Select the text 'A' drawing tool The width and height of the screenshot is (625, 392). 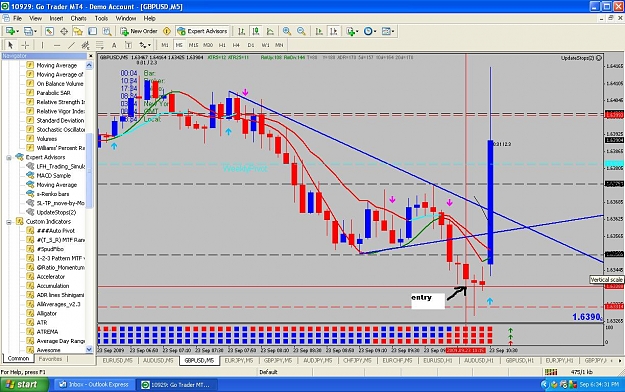[x=114, y=45]
